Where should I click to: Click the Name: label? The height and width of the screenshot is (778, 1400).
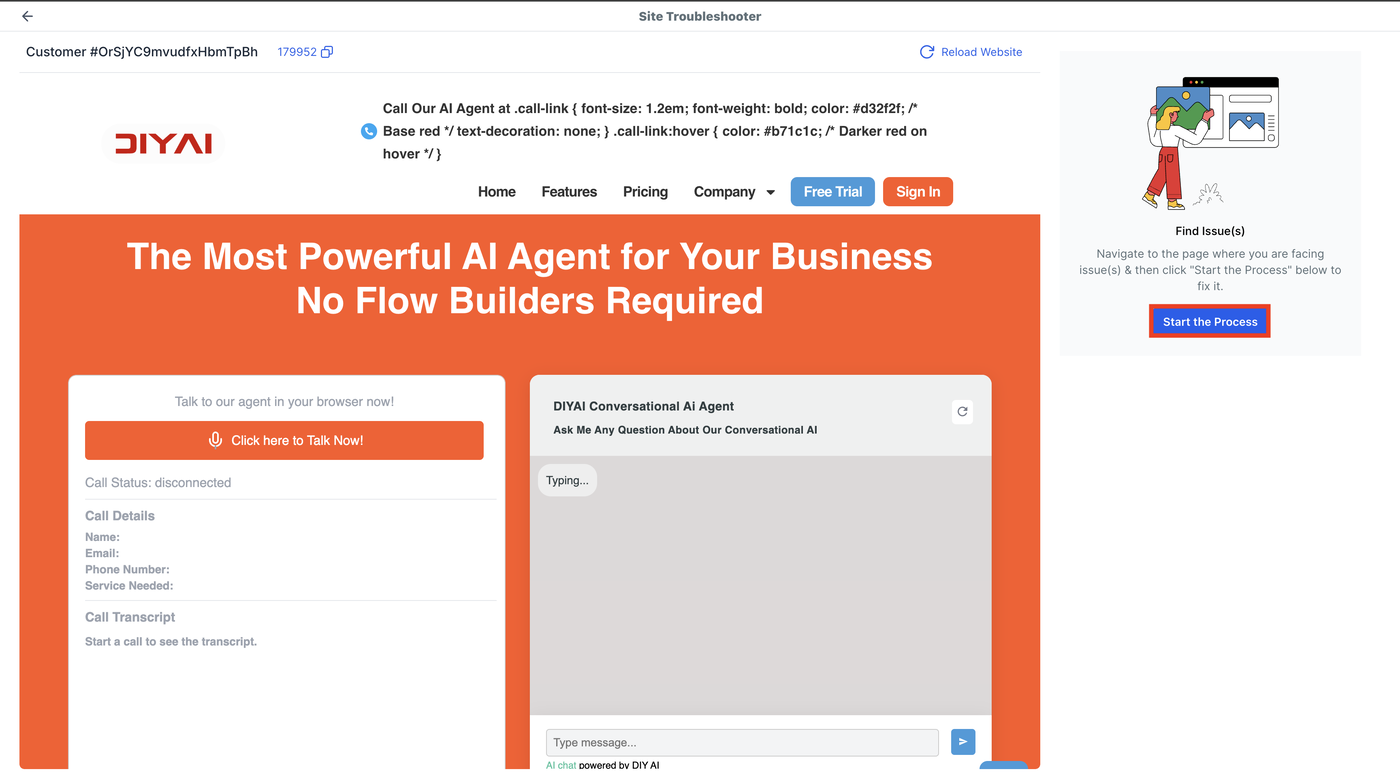pos(102,537)
